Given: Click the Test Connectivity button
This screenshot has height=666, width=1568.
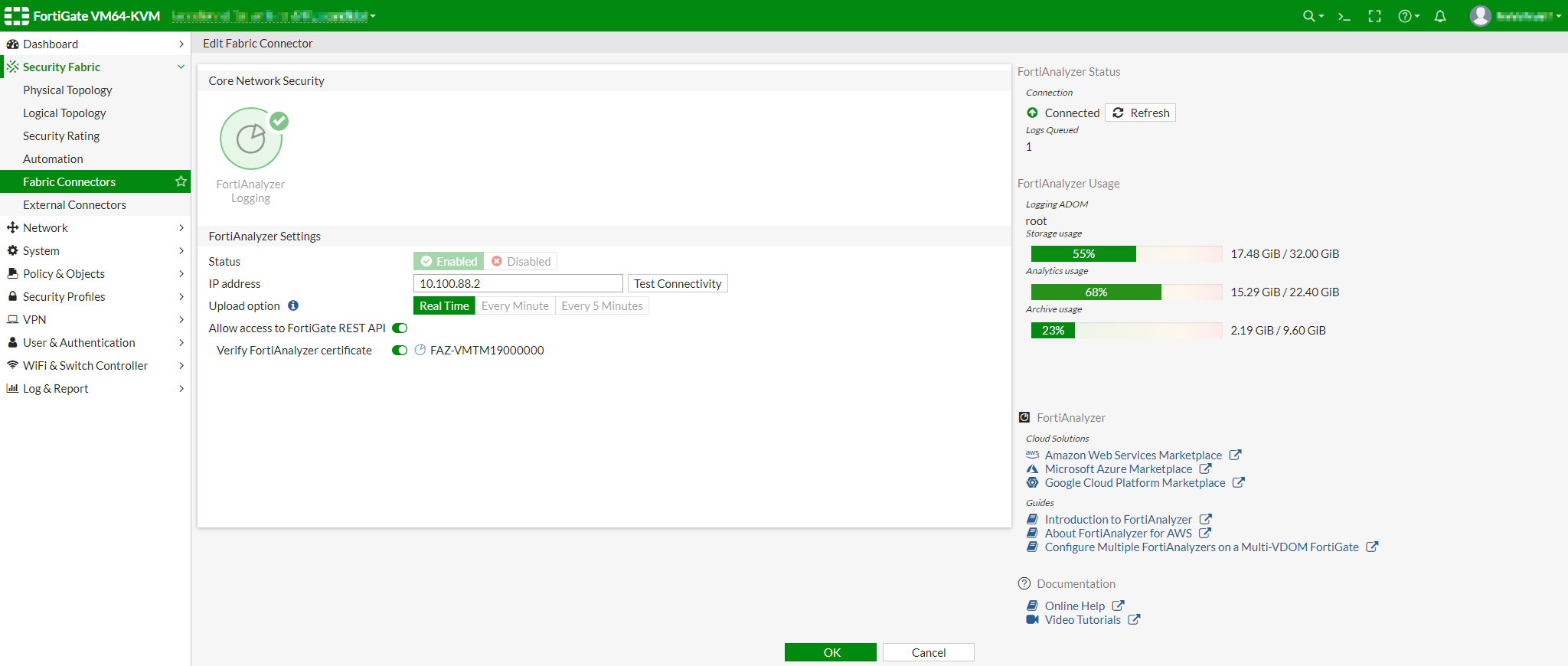Looking at the screenshot, I should (x=678, y=283).
